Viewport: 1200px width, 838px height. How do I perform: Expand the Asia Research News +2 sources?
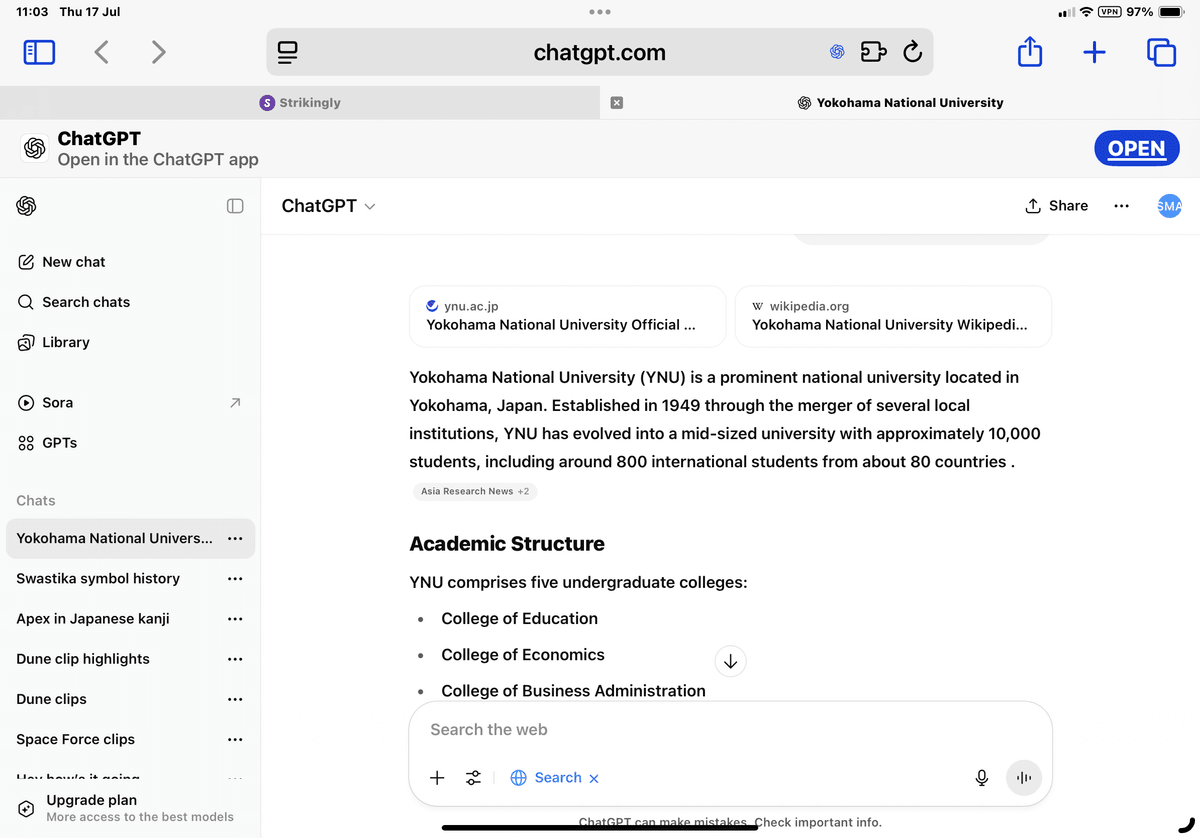[475, 491]
